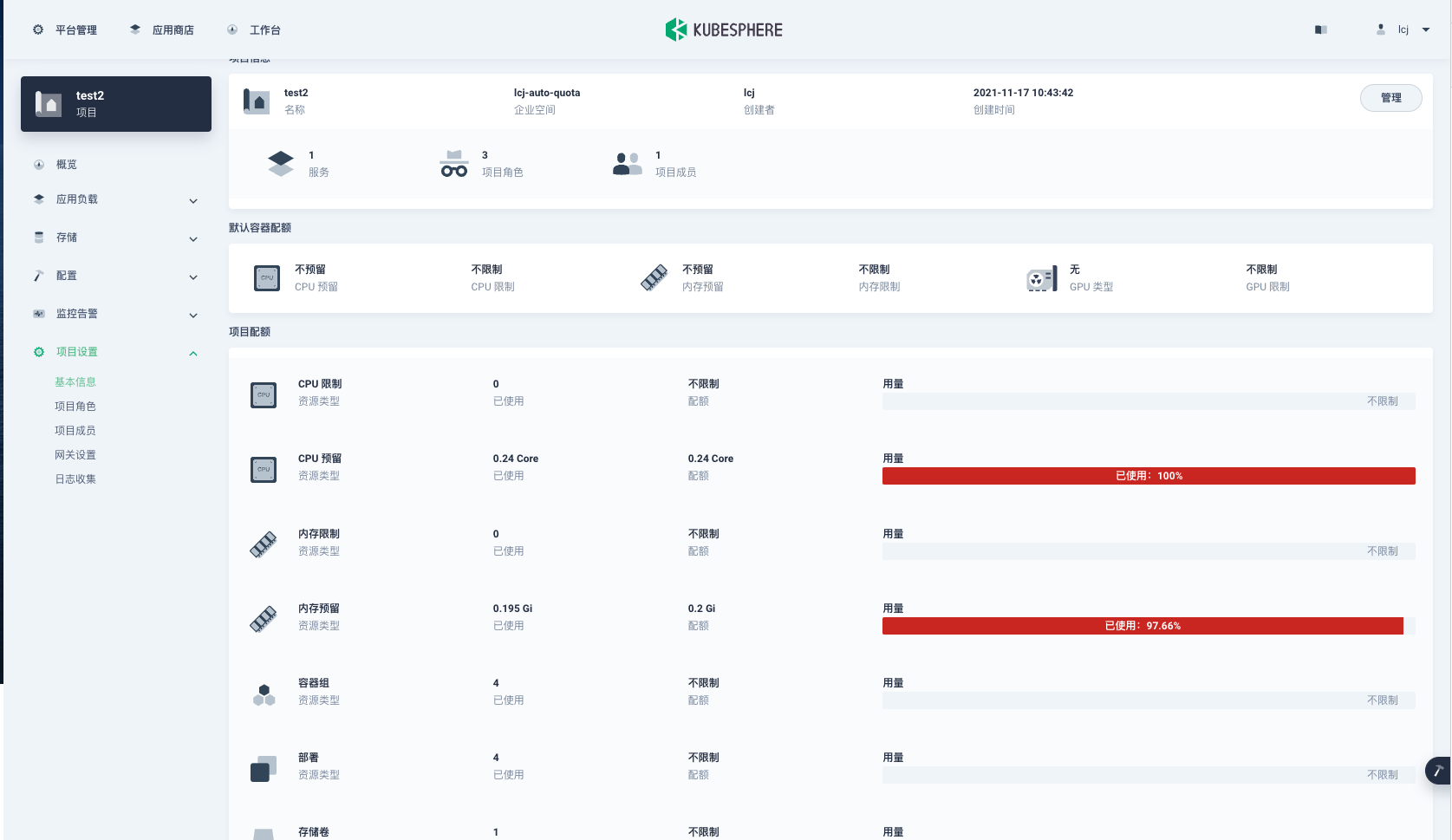Click the 内存预留 memory stick icon in container quota
Image resolution: width=1452 pixels, height=840 pixels.
click(x=654, y=278)
